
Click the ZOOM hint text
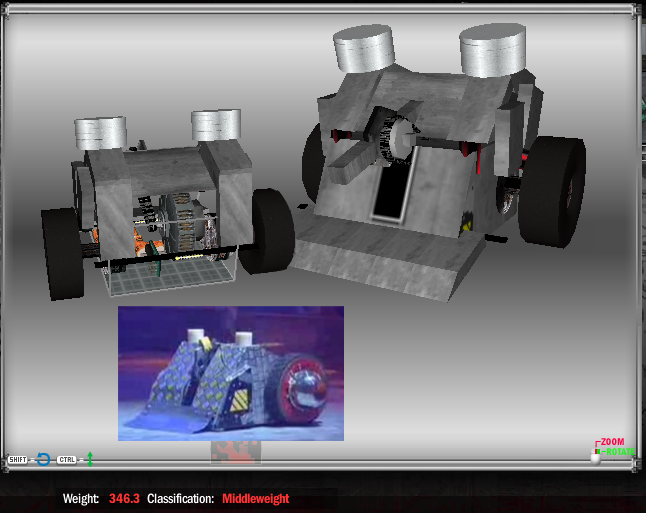point(612,442)
